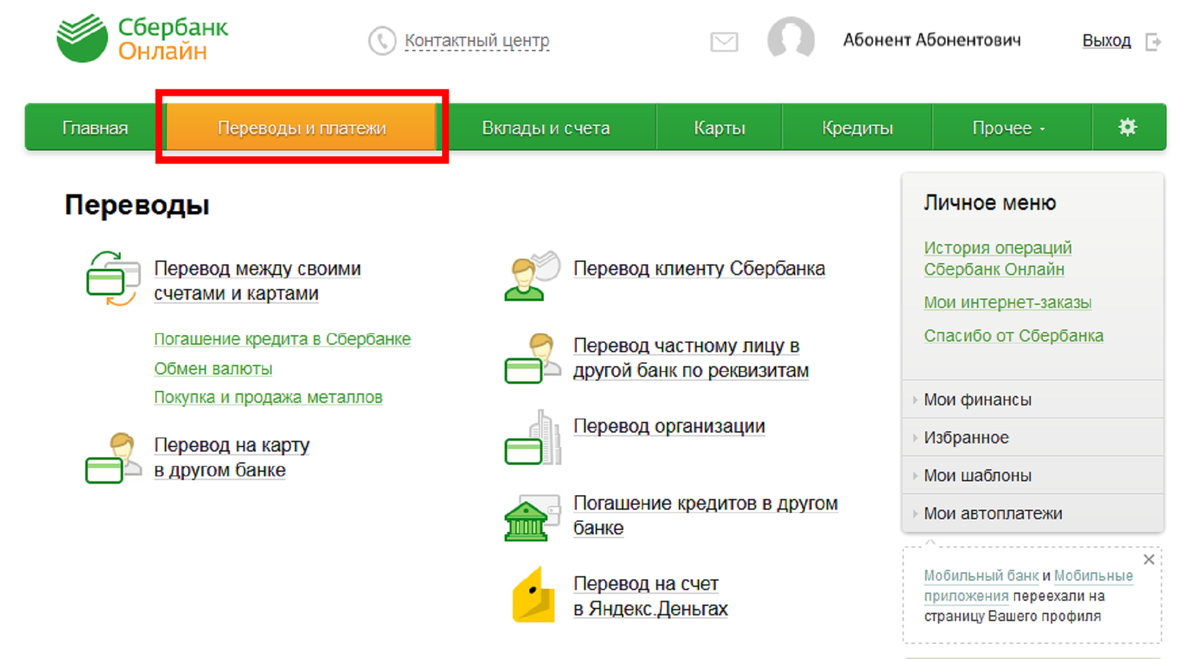The height and width of the screenshot is (659, 1200).
Task: Click the Перевод клиенту Сбербанка link
Action: pos(699,268)
